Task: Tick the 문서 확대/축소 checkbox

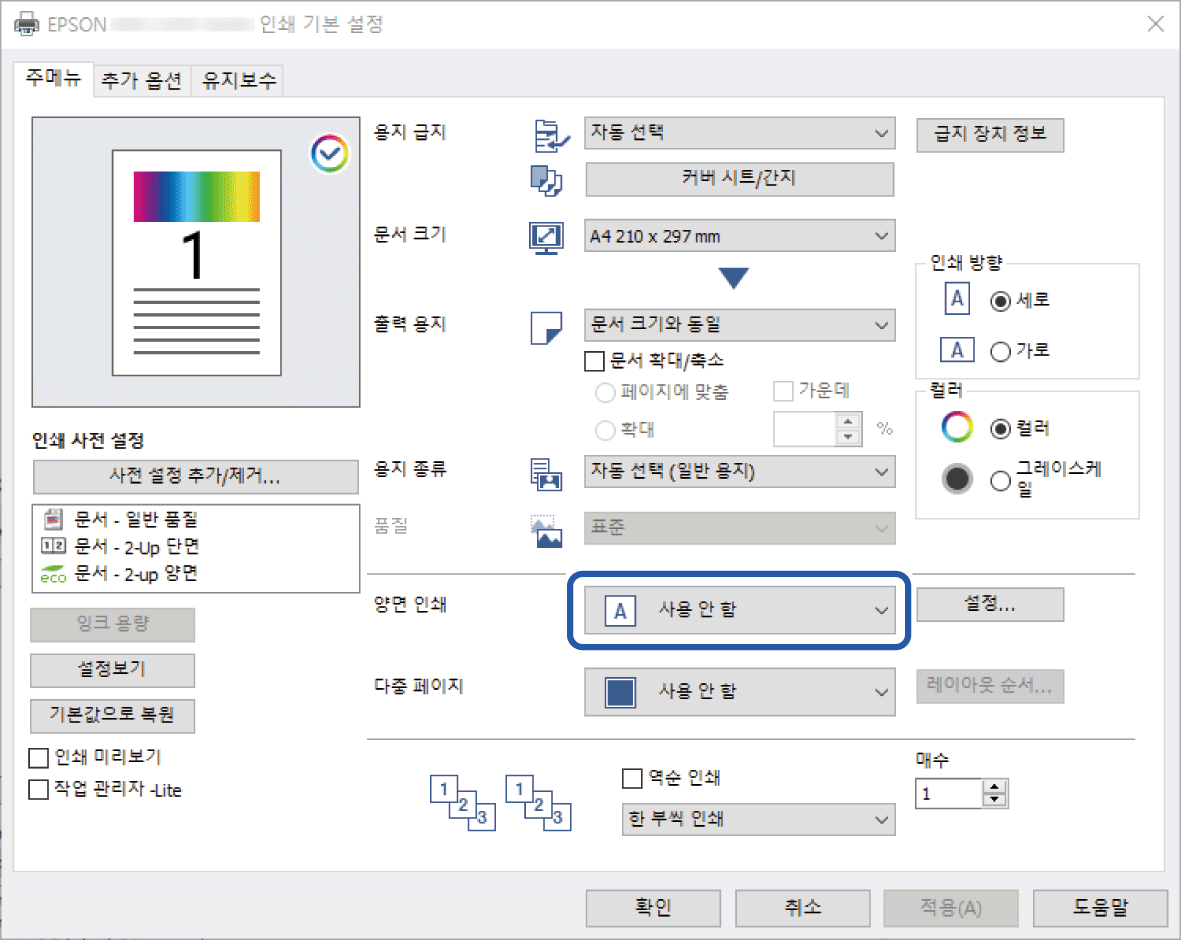Action: coord(594,360)
